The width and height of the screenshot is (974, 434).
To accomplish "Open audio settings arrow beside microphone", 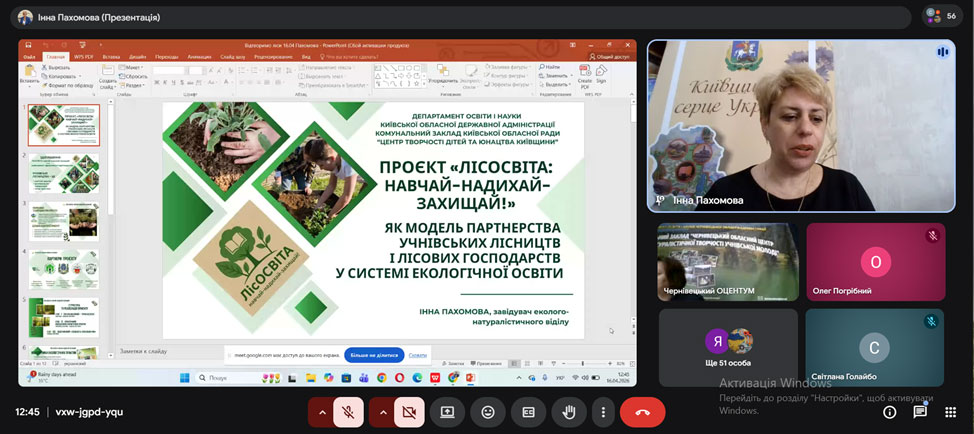I will [x=322, y=411].
